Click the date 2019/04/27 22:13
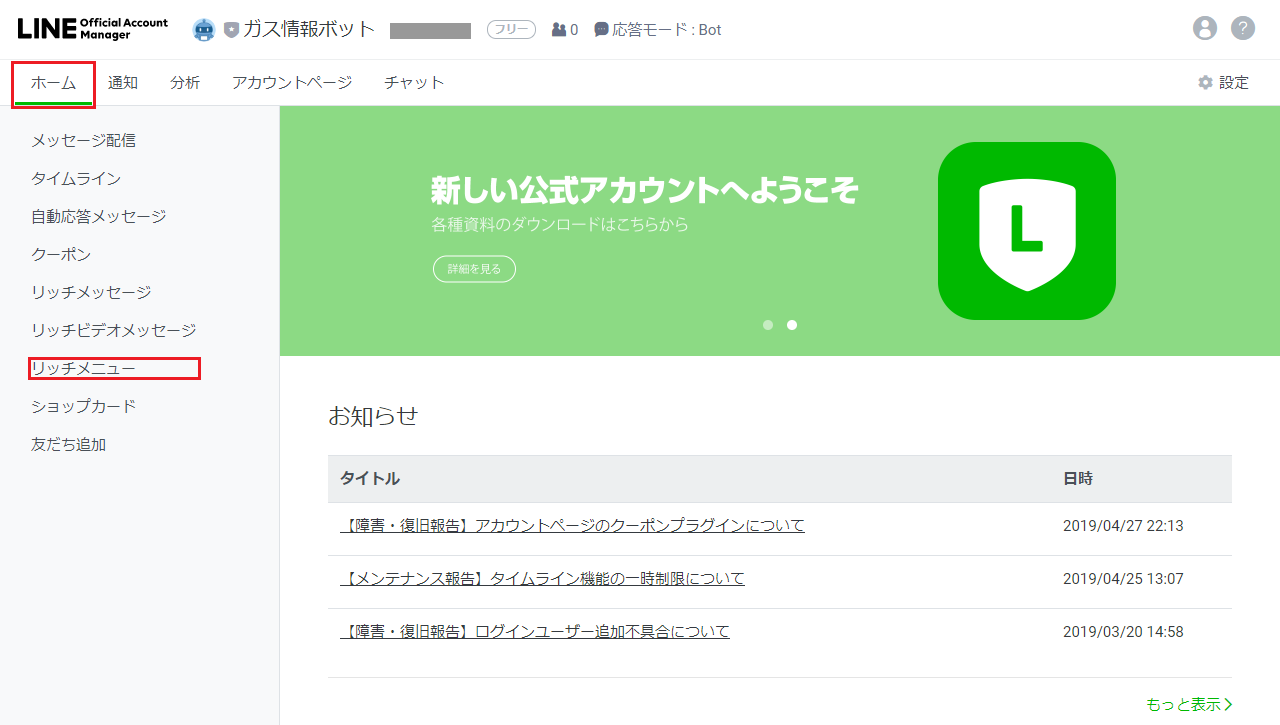The height and width of the screenshot is (725, 1280). point(1123,525)
